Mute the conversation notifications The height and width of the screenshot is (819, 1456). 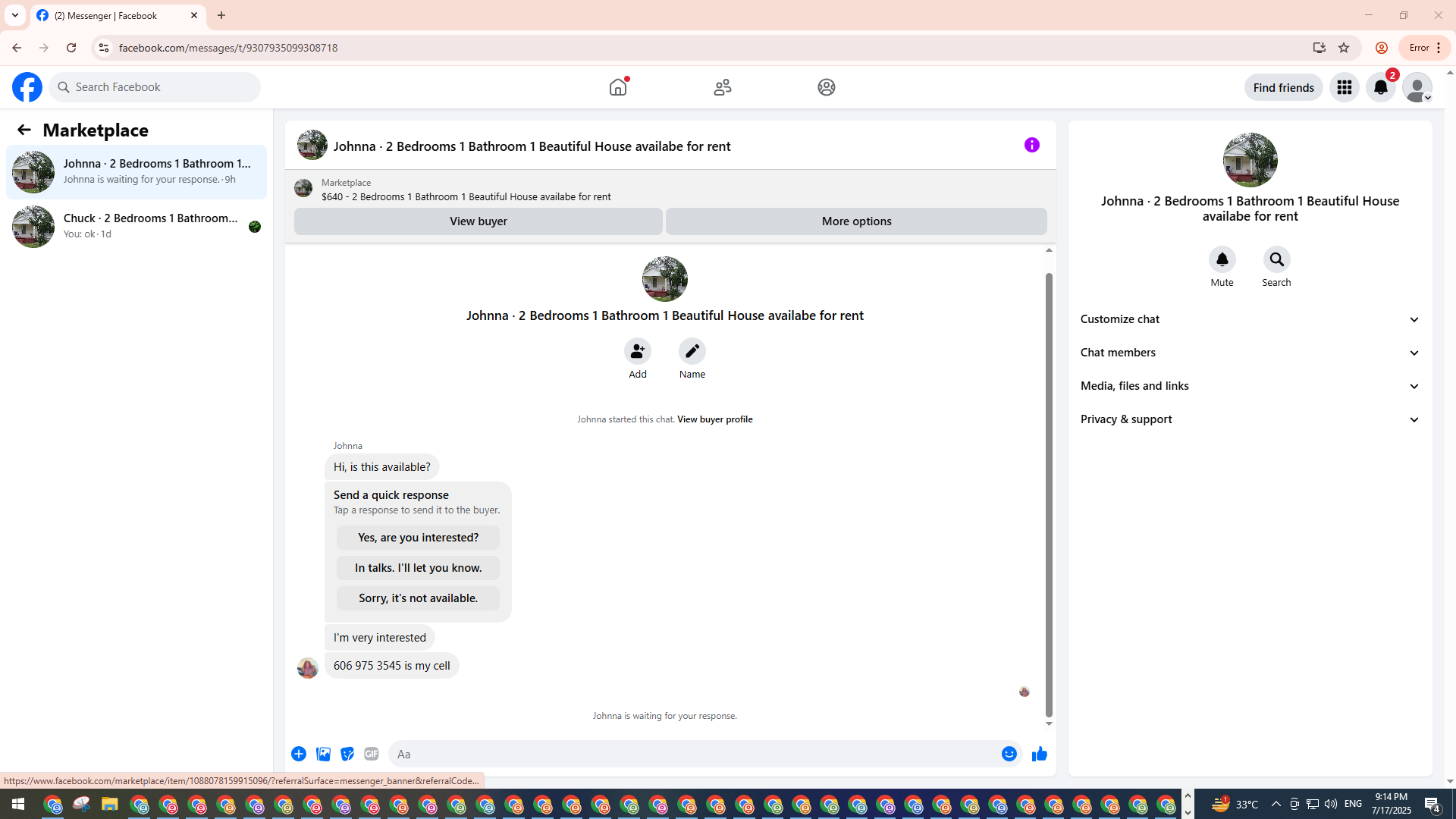(1222, 259)
